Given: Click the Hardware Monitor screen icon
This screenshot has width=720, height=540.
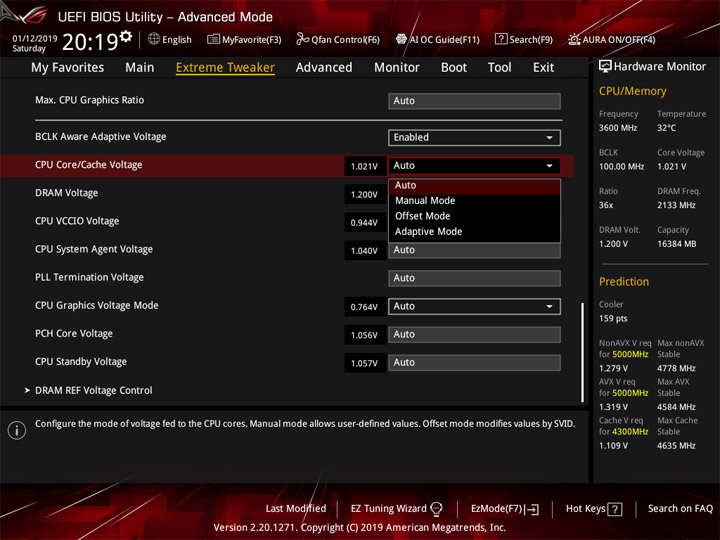Looking at the screenshot, I should coord(605,66).
